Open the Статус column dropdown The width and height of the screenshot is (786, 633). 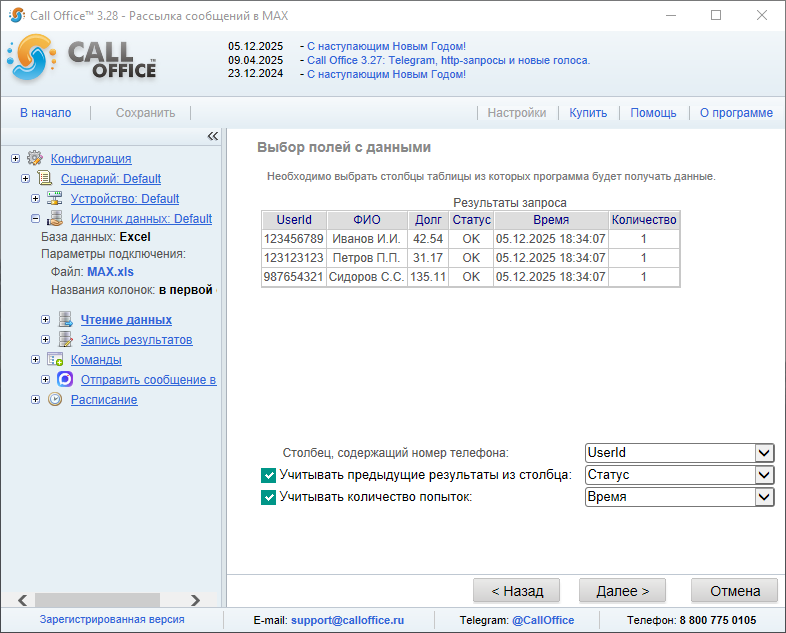click(x=765, y=475)
